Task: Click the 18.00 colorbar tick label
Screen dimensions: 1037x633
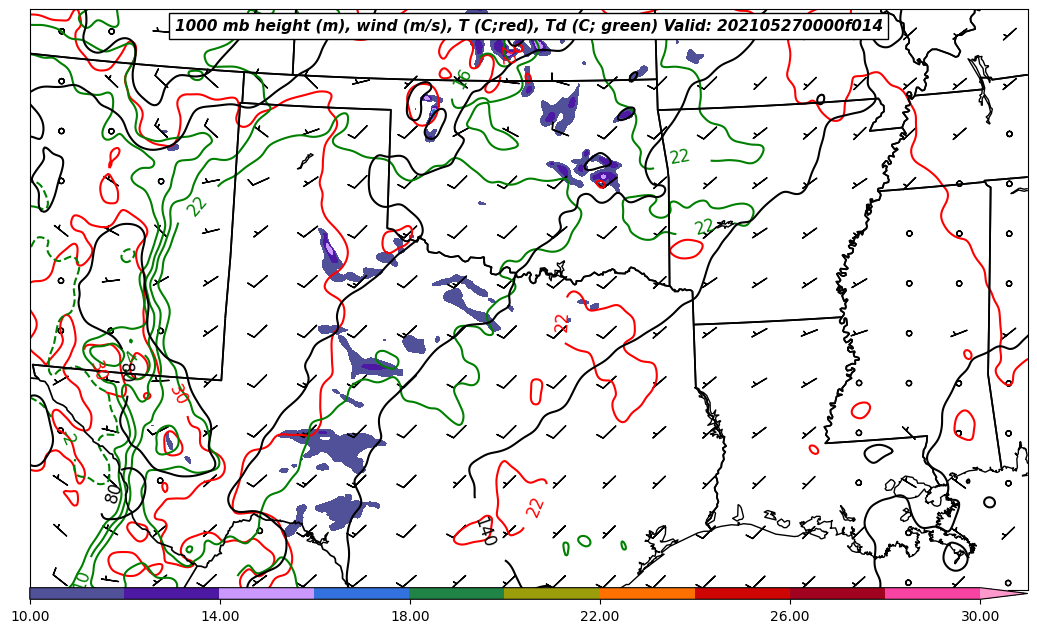Action: click(x=409, y=616)
